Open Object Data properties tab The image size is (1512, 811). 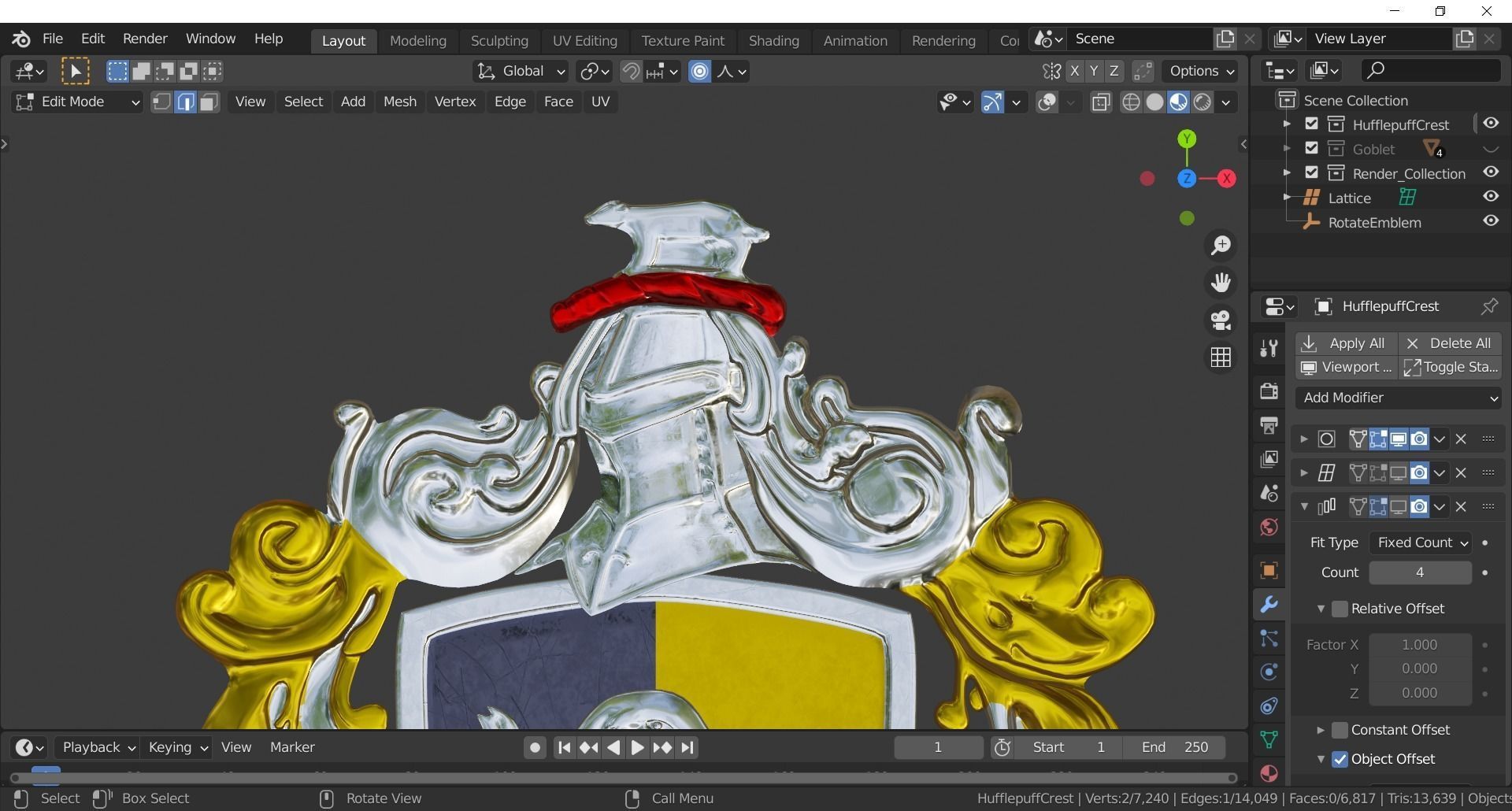click(x=1268, y=739)
